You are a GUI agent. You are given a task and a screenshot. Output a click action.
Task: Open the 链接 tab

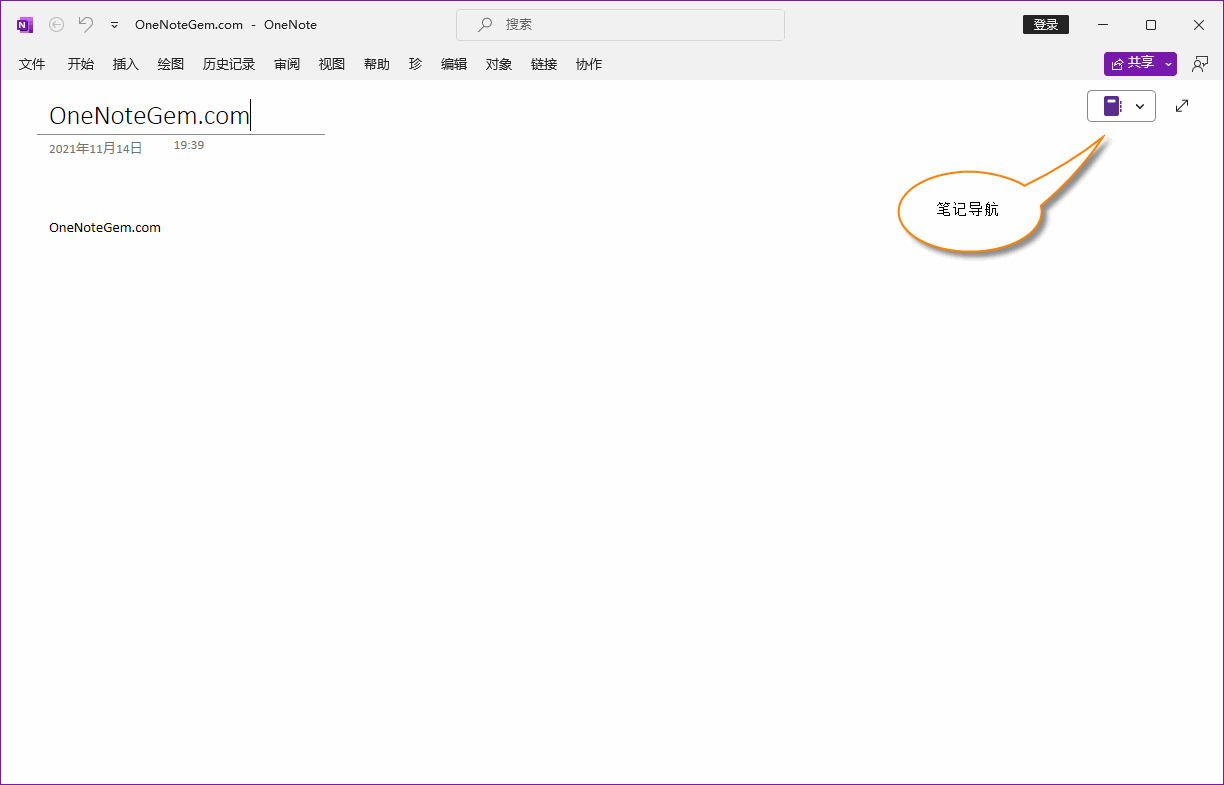(x=544, y=64)
